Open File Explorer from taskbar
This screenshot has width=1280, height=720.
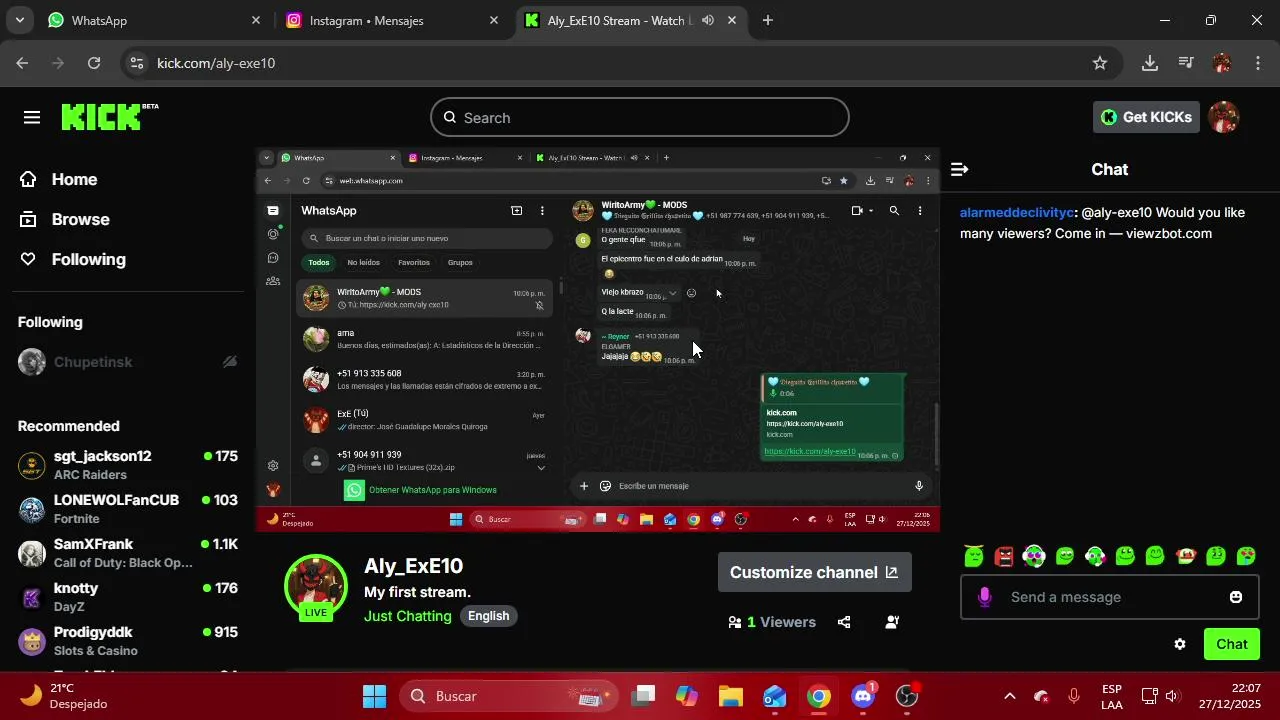point(731,696)
